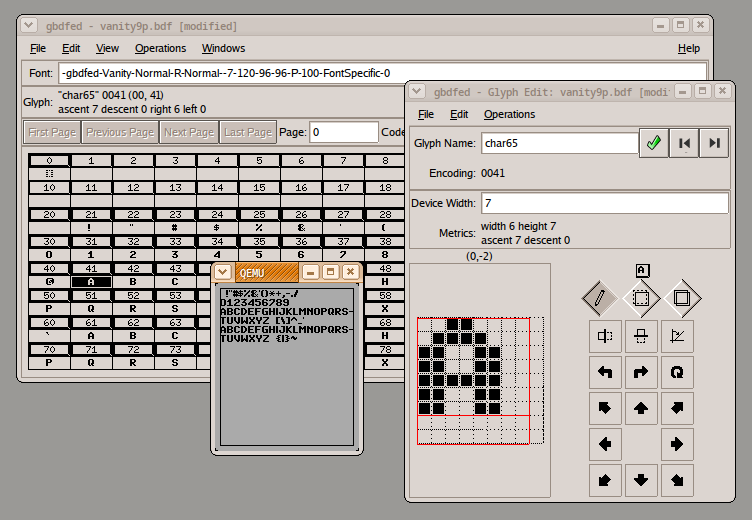The height and width of the screenshot is (520, 752).
Task: Rotate glyph 90 degrees left
Action: click(x=605, y=373)
